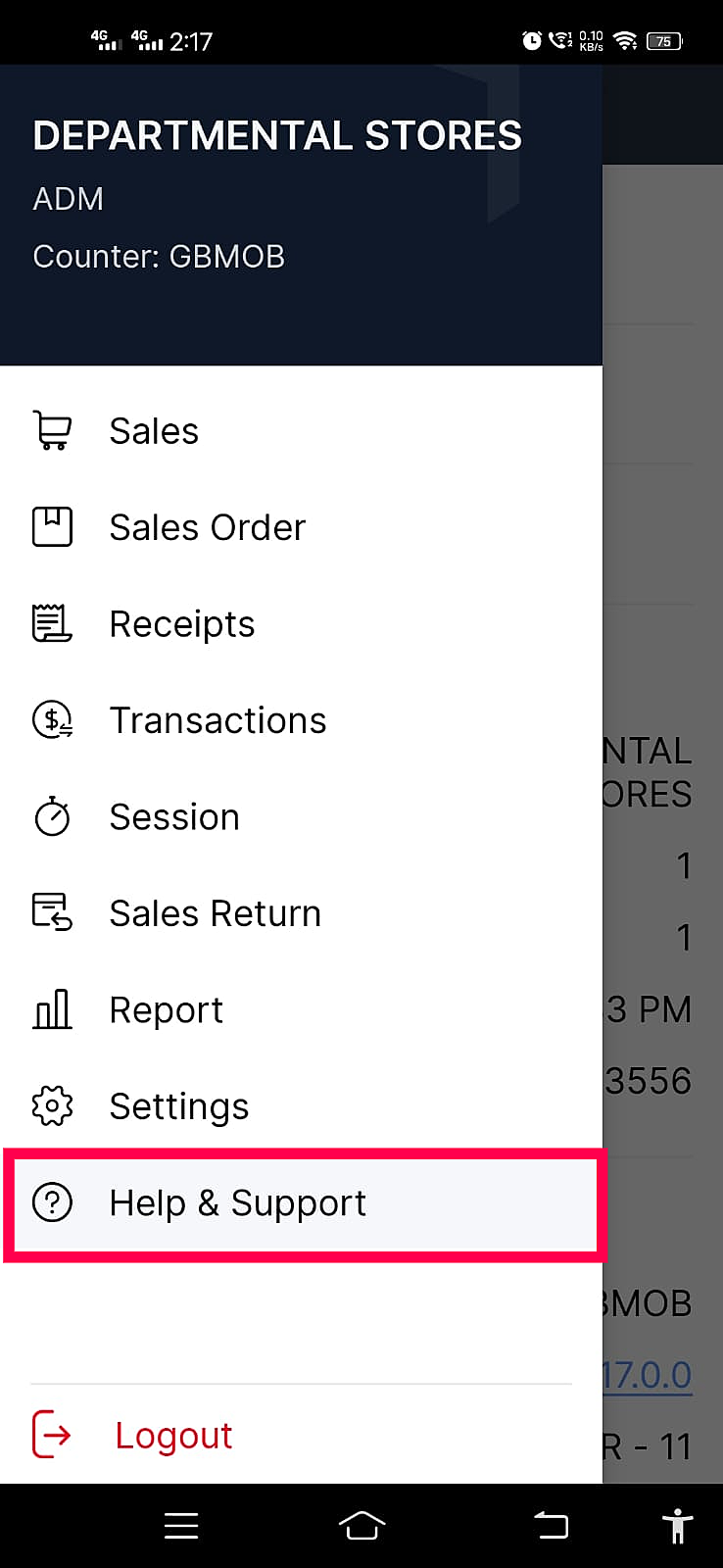723x1568 pixels.
Task: Tap the Sales shopping cart icon
Action: tap(52, 430)
